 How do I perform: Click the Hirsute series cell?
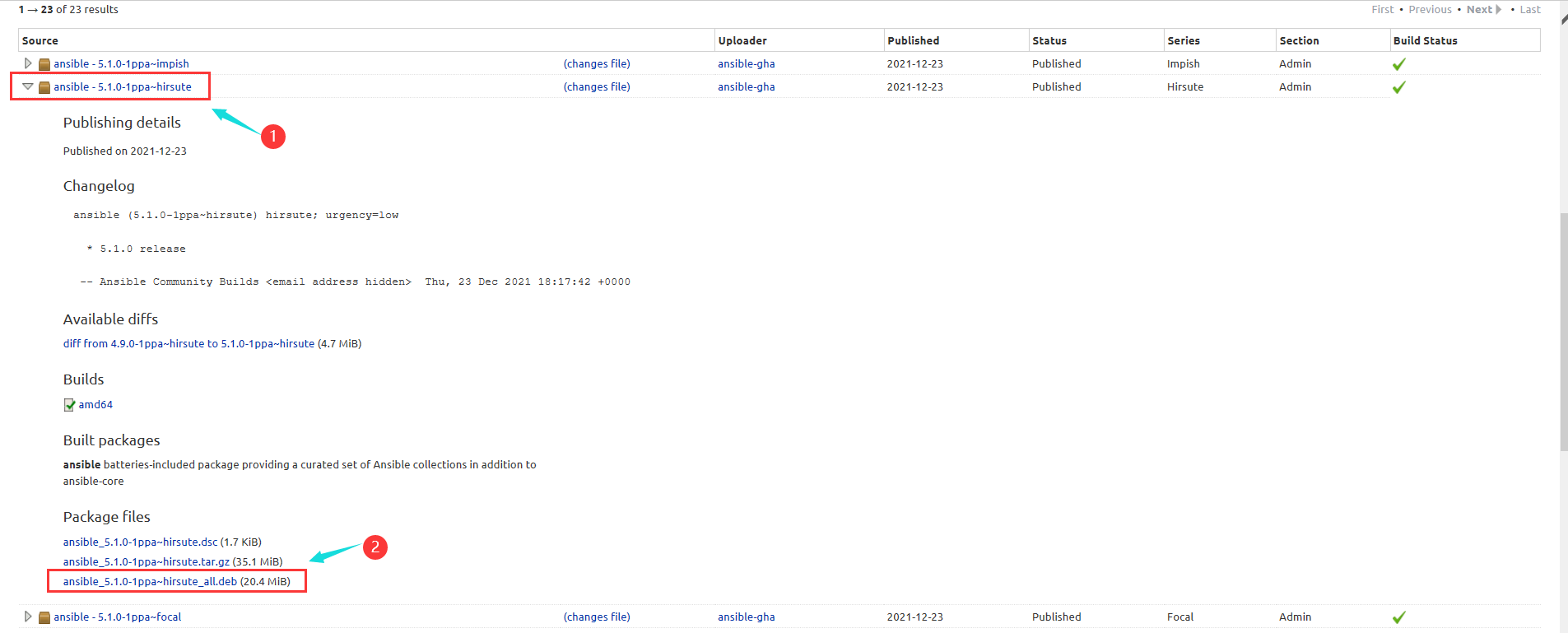[x=1185, y=86]
